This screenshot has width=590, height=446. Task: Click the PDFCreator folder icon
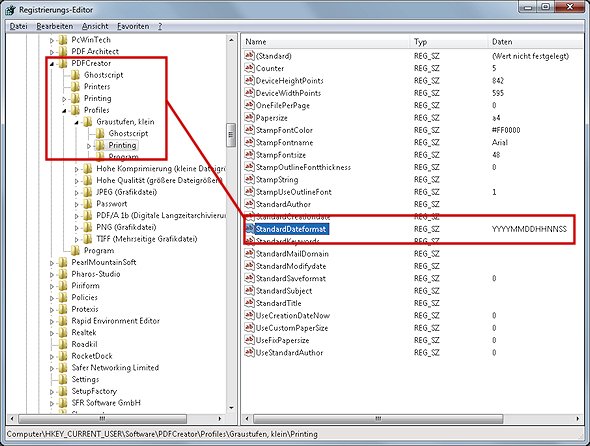click(63, 64)
